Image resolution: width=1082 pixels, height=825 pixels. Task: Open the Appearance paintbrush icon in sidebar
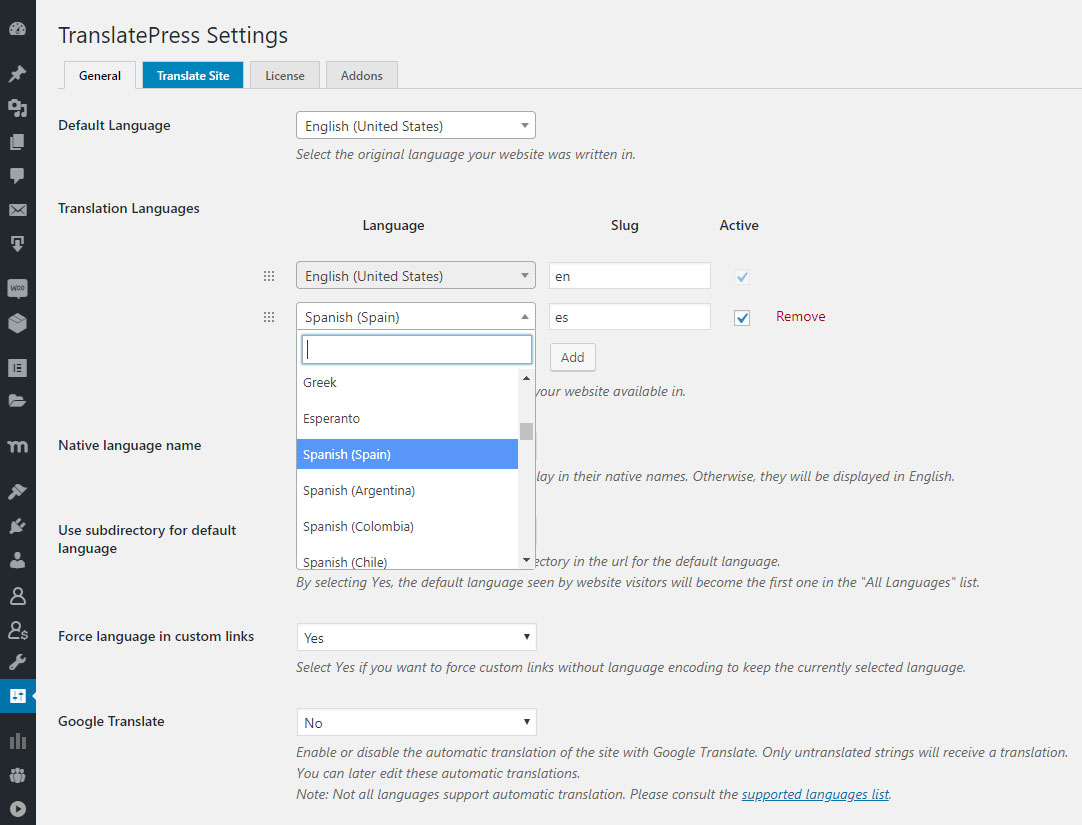point(18,490)
